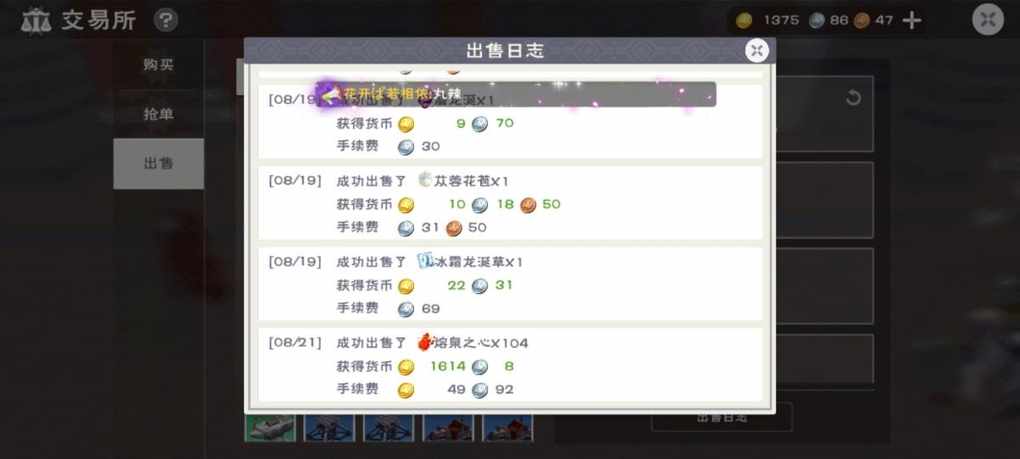The width and height of the screenshot is (1020, 459).
Task: Select the 苁蓉花苞 sale log entry
Action: (x=510, y=203)
